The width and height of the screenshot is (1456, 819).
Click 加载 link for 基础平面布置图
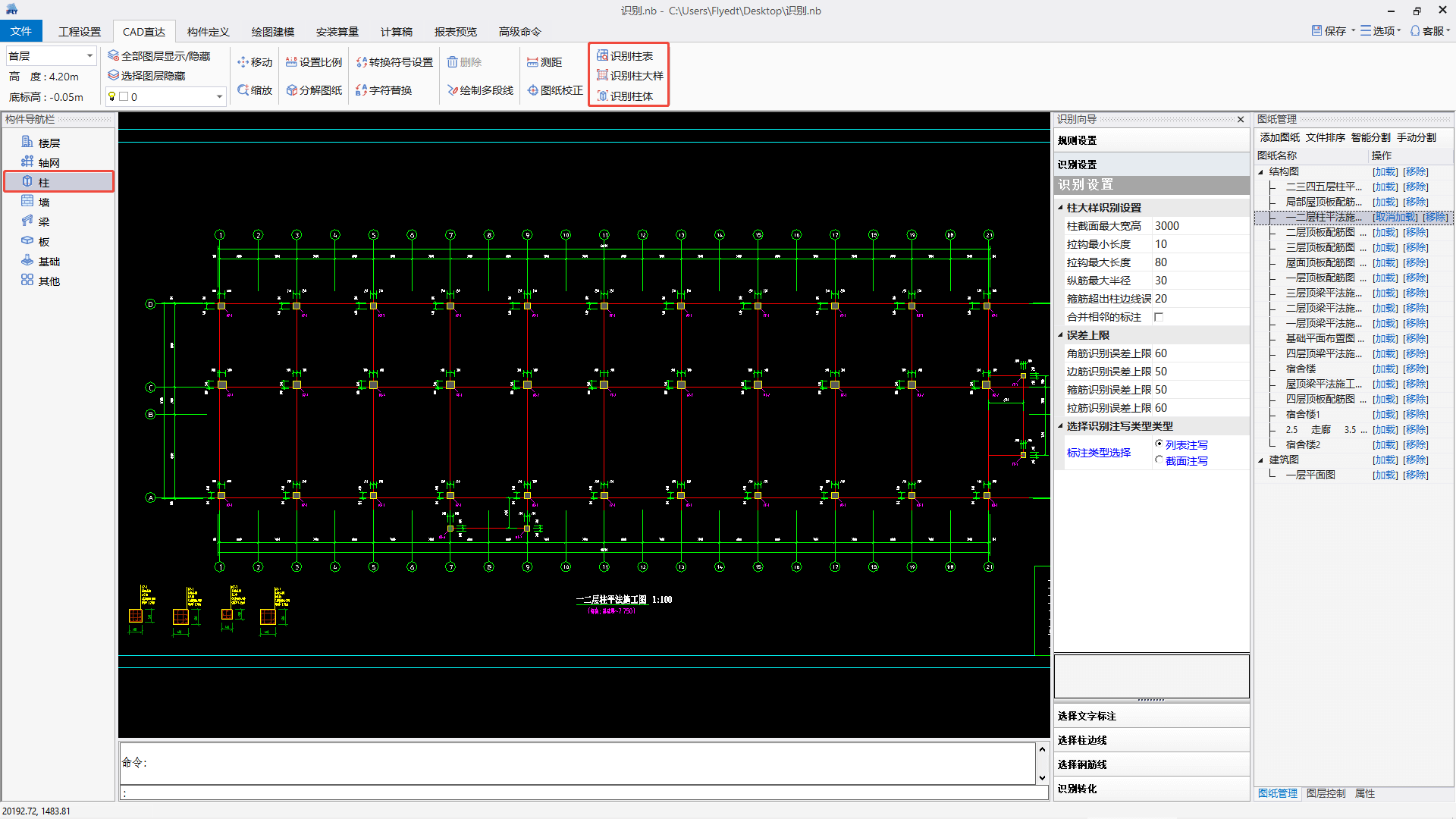pos(1385,338)
